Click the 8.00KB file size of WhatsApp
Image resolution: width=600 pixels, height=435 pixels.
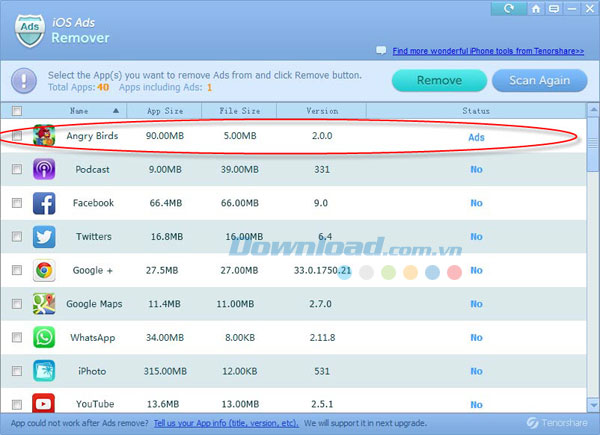pos(240,337)
